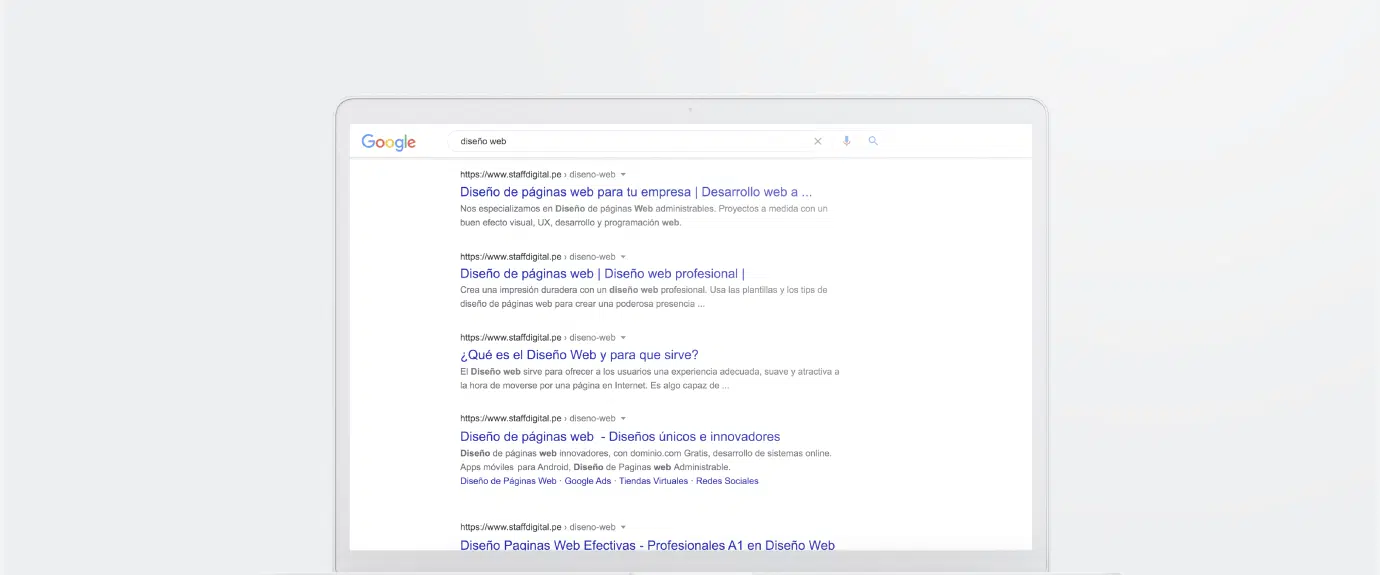1380x575 pixels.
Task: Open 'Diseño Paginas Web Efectivas - Profesionales A1' result
Action: [x=647, y=545]
